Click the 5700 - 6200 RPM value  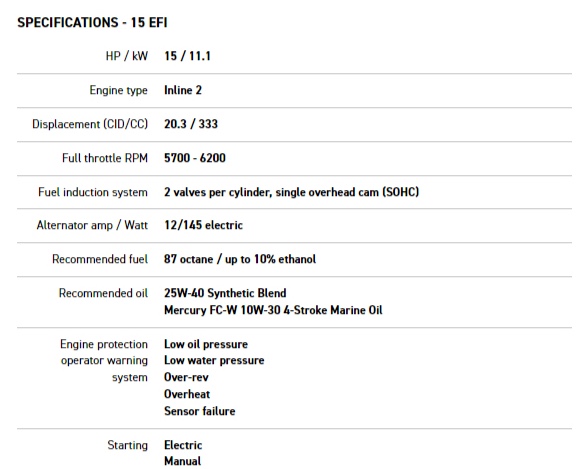coord(195,158)
